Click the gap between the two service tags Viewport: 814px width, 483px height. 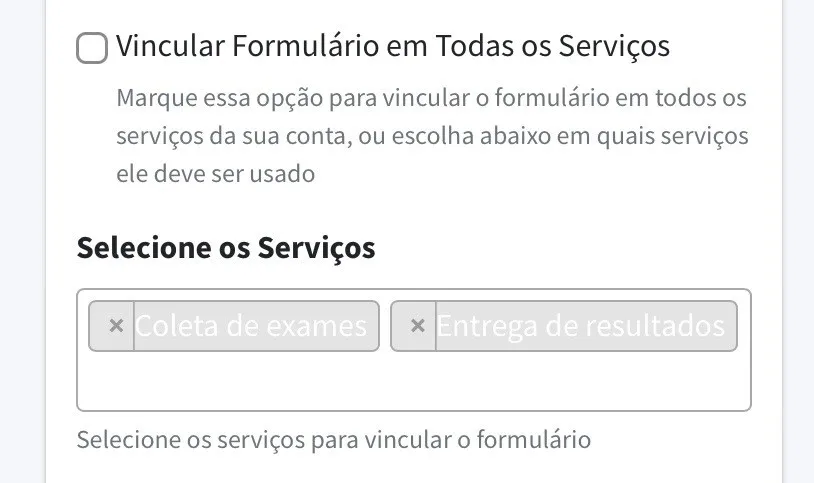pos(385,326)
